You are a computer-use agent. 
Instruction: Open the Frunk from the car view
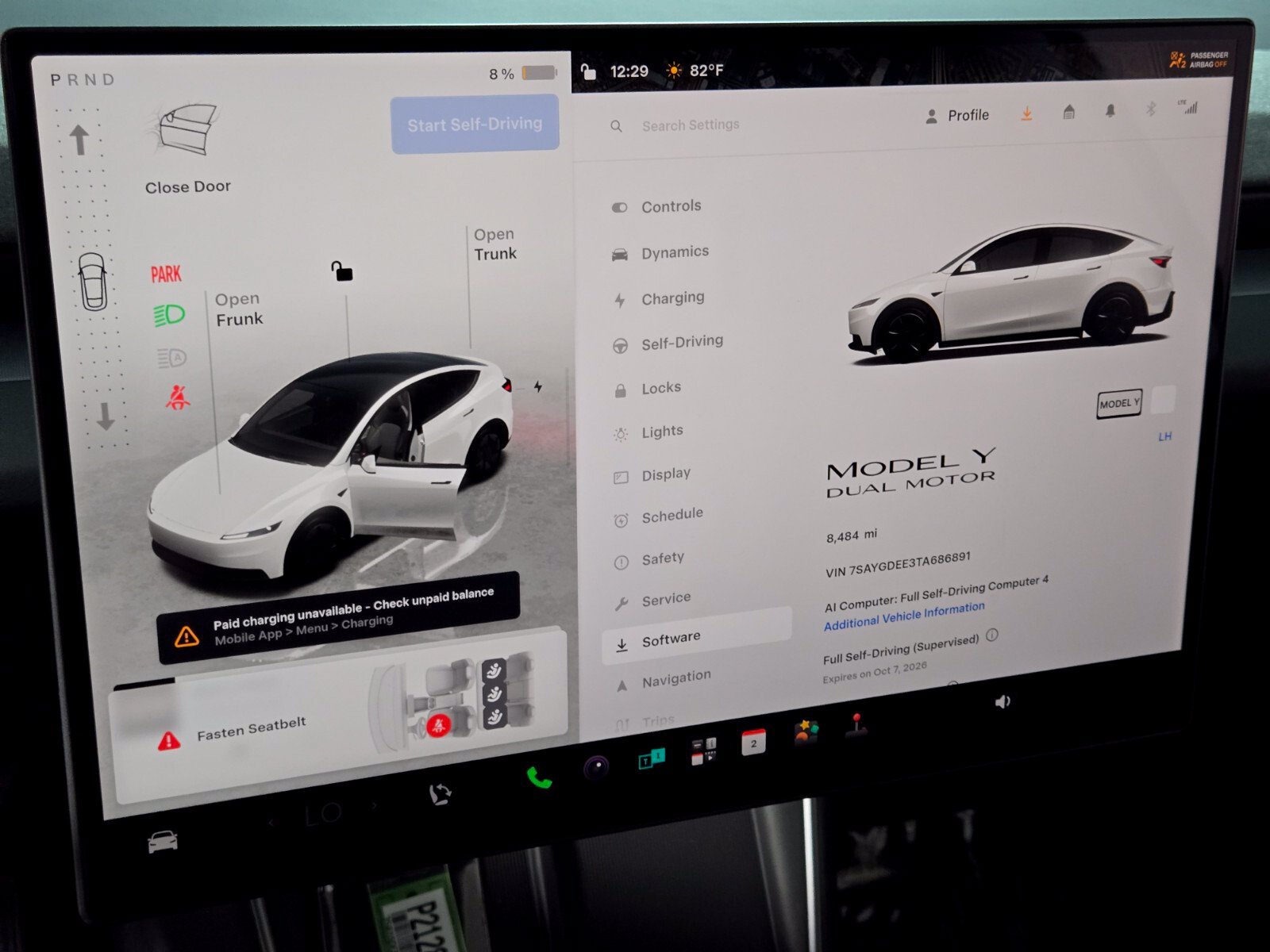pyautogui.click(x=238, y=309)
